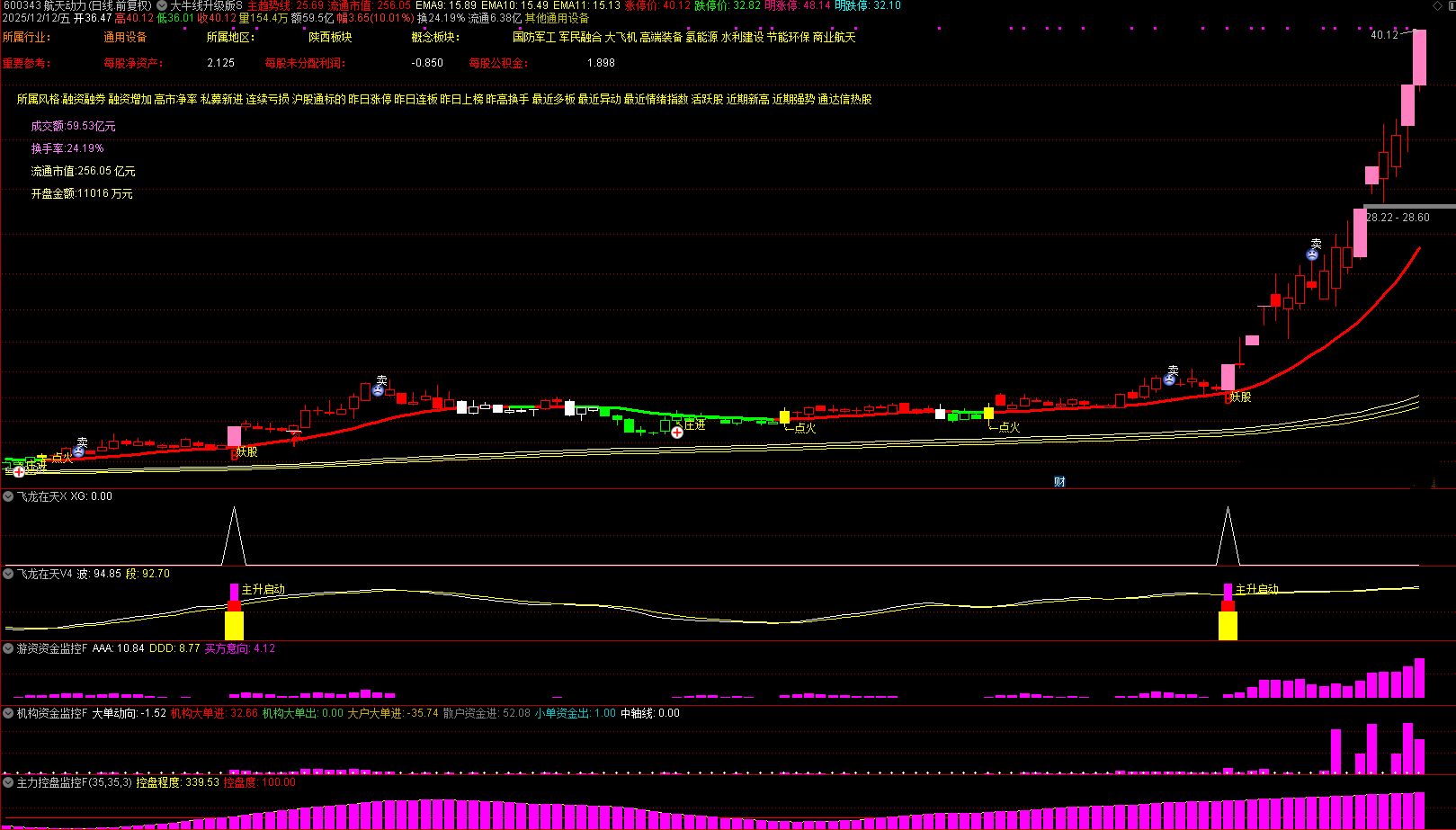Open indicator menu beside 大牛线升级版S

(162, 5)
